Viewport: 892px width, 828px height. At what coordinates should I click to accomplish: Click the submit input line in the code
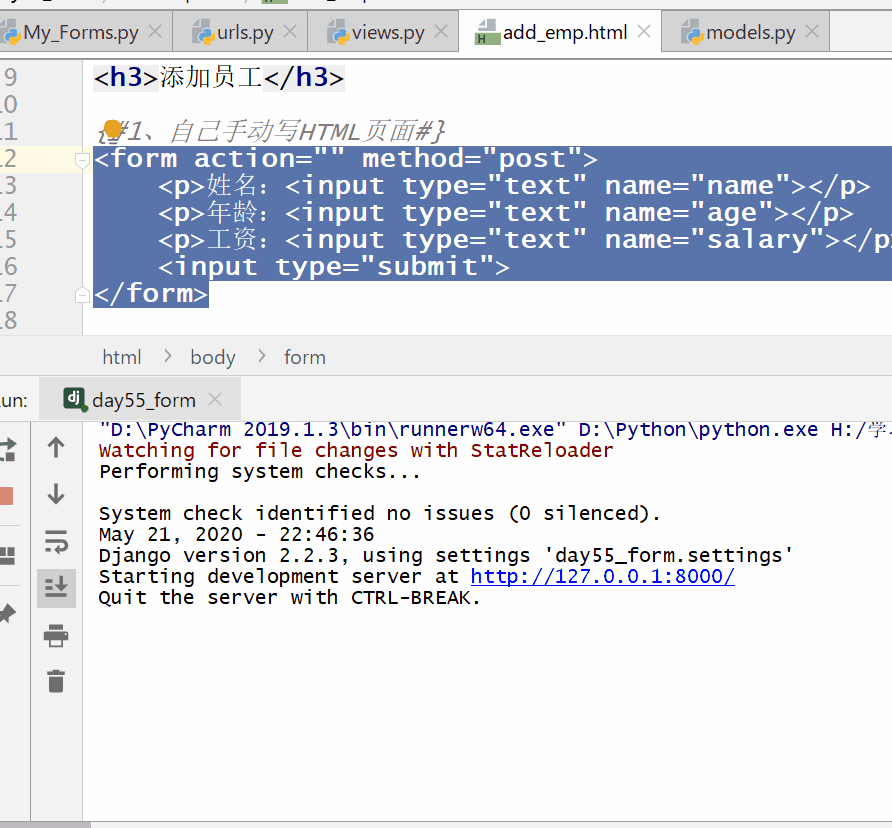click(334, 267)
